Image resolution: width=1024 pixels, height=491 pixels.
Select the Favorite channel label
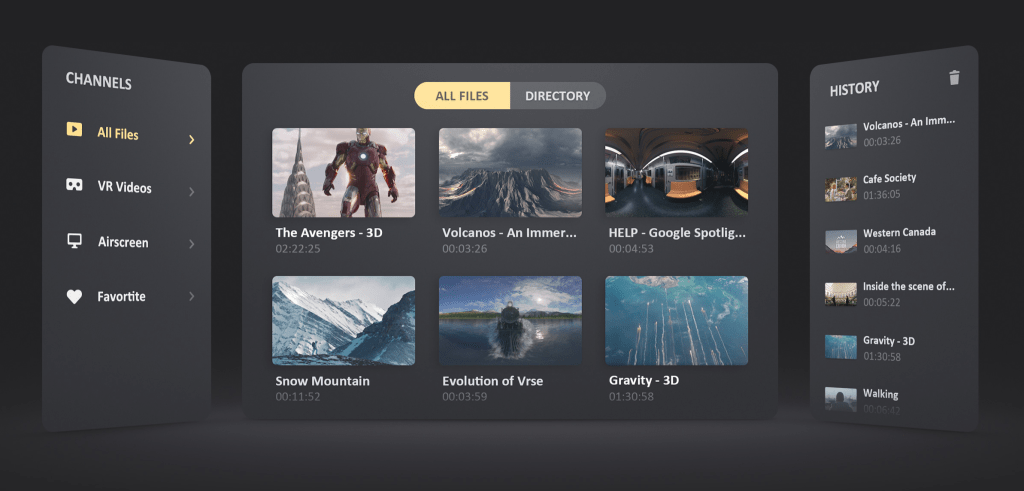(121, 296)
